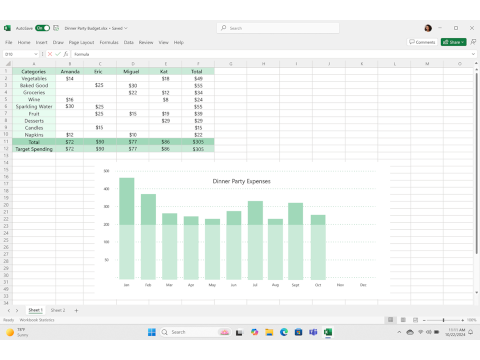Image resolution: width=480 pixels, height=360 pixels.
Task: Click the green Share button
Action: pyautogui.click(x=453, y=42)
